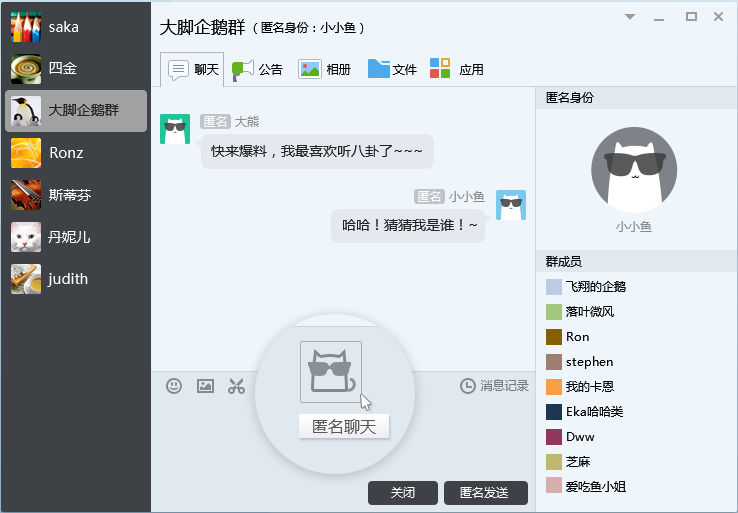
Task: Switch to the 文件 files tab
Action: tap(392, 69)
